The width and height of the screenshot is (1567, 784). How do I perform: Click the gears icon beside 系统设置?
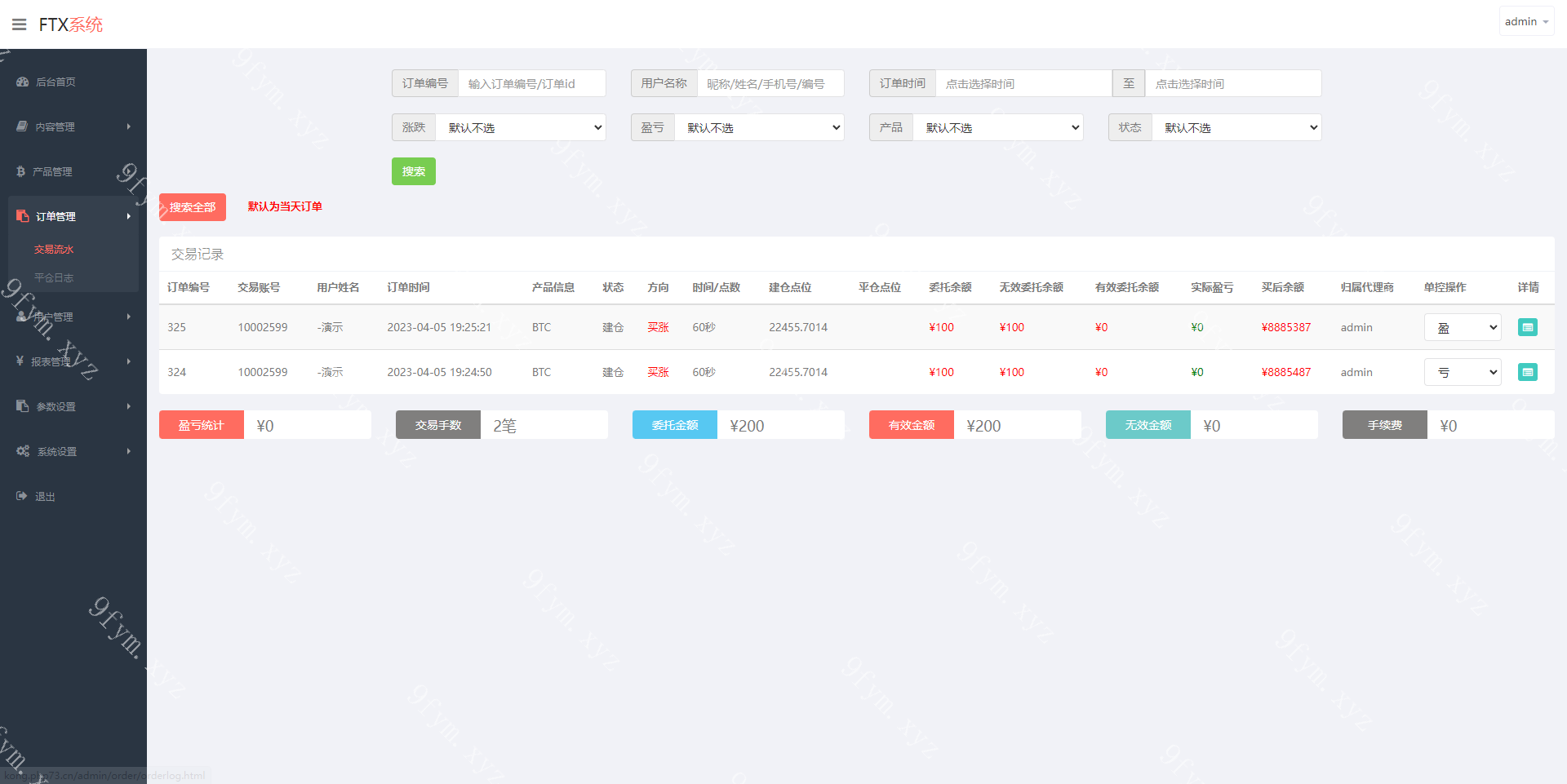(x=23, y=451)
